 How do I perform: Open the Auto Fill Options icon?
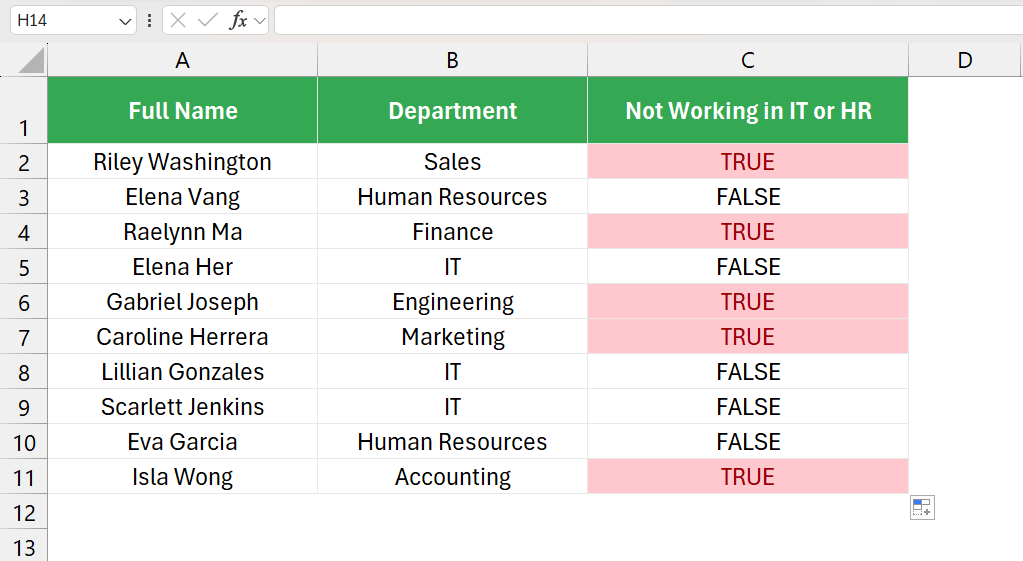[923, 508]
